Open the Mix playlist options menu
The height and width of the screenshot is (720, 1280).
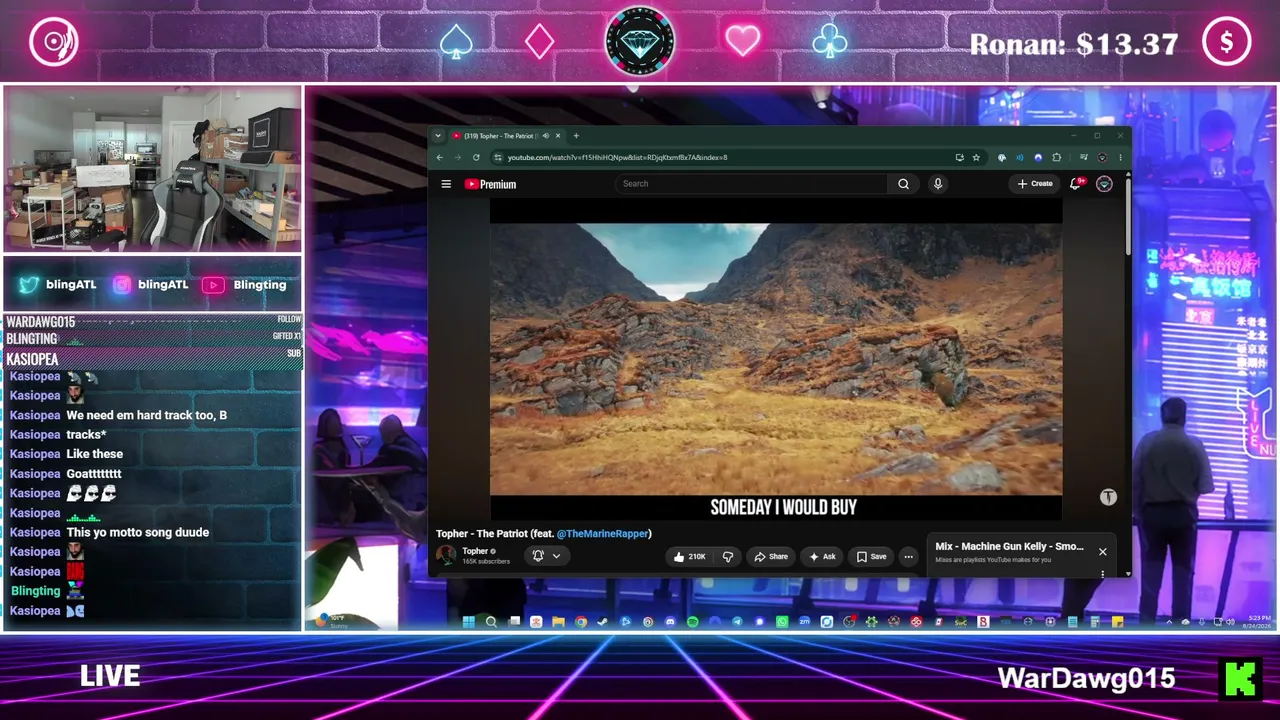[1102, 574]
